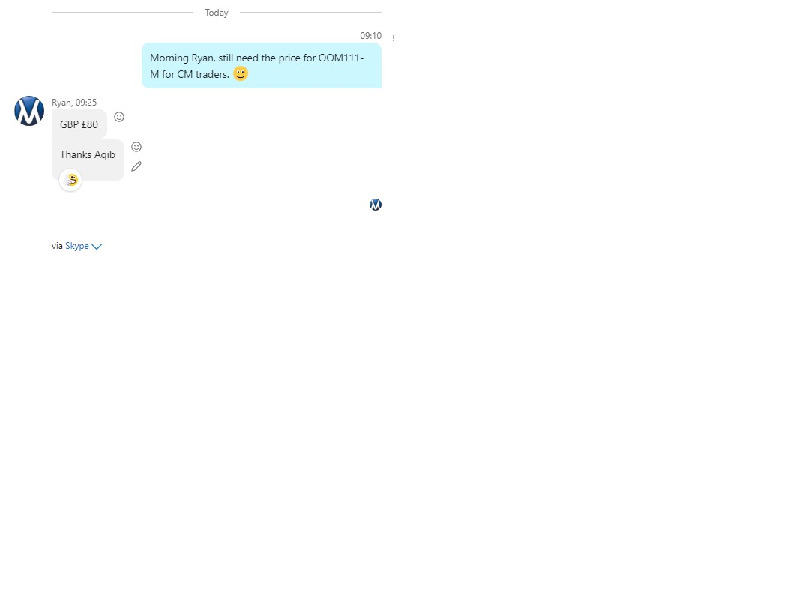Click the 09:10 message timestamp
Image resolution: width=792 pixels, height=612 pixels.
point(370,36)
